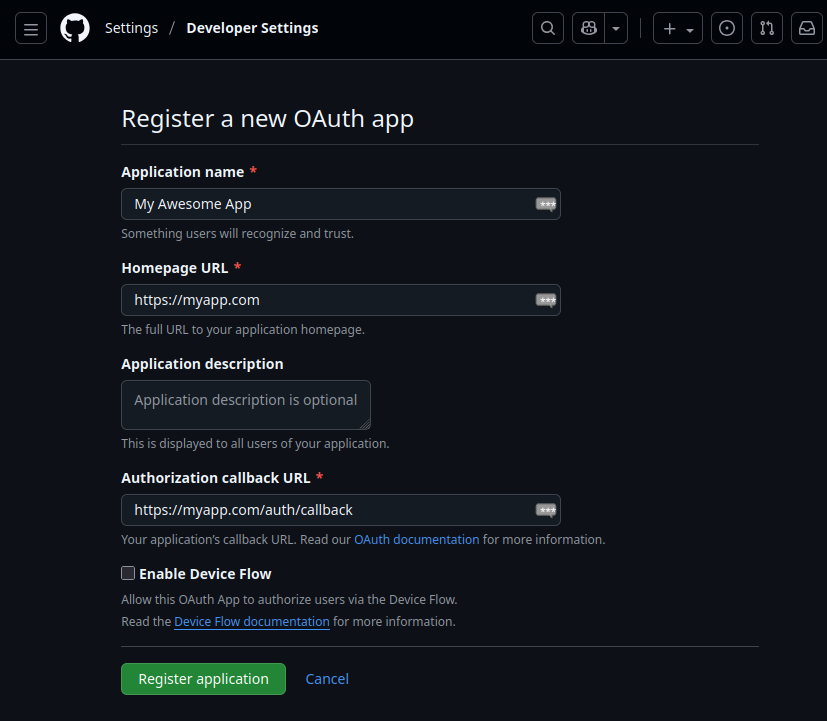Click the autofill icon in Homepage URL
The width and height of the screenshot is (827, 721).
click(546, 299)
